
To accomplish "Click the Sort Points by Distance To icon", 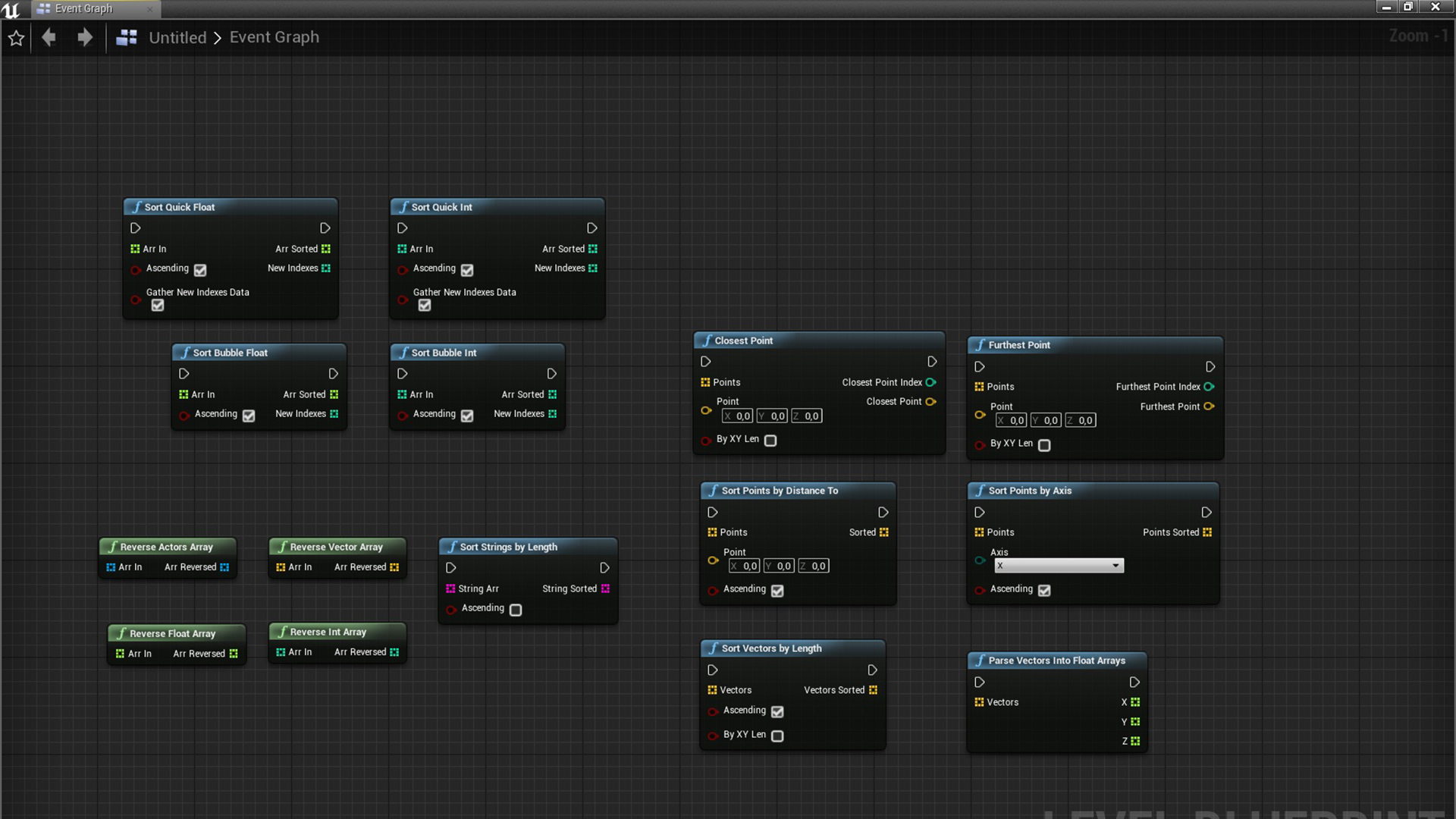I will tap(714, 490).
